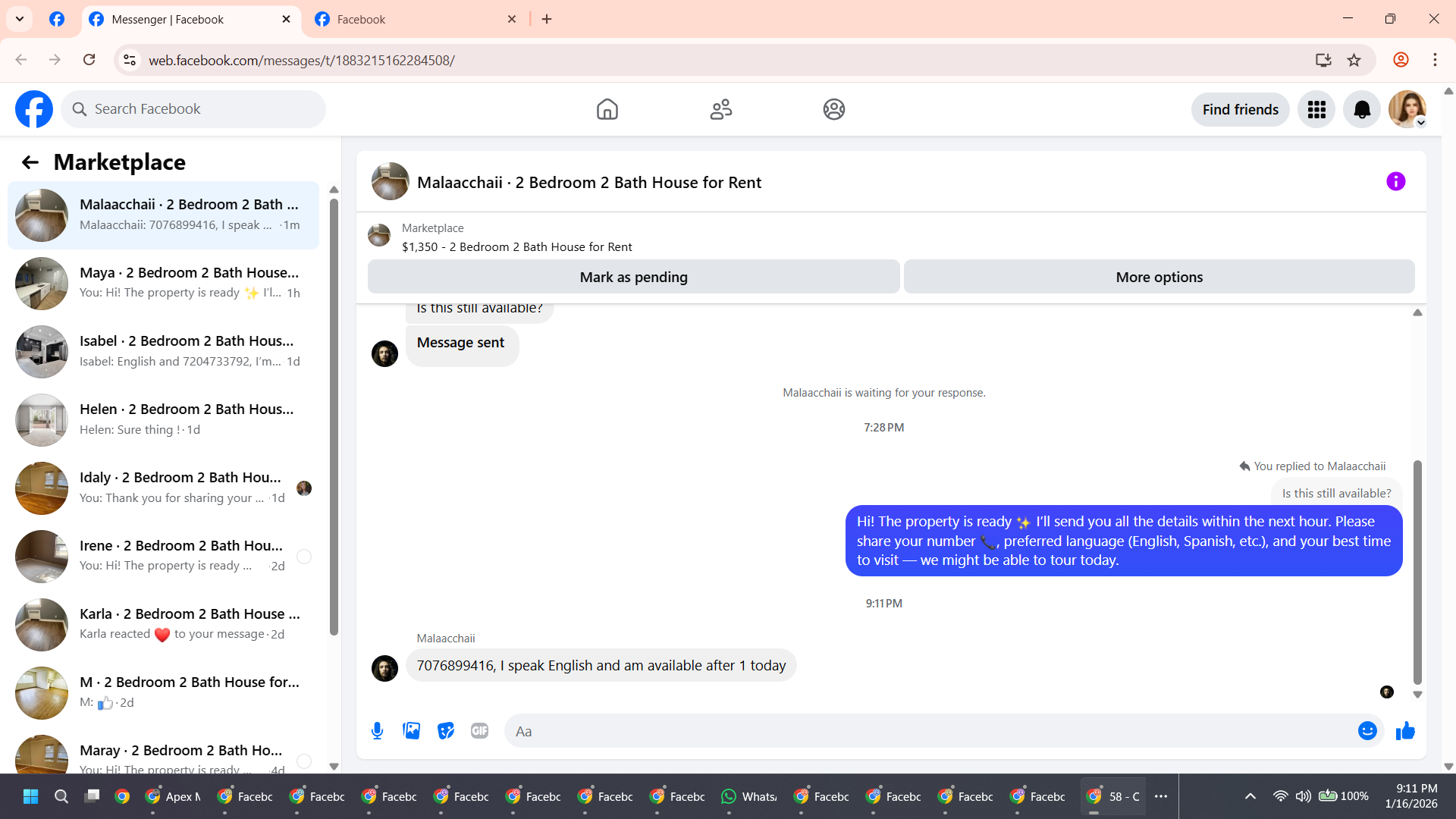Screen dimensions: 1456x819
Task: Send a thumbs-up like
Action: click(x=1405, y=731)
